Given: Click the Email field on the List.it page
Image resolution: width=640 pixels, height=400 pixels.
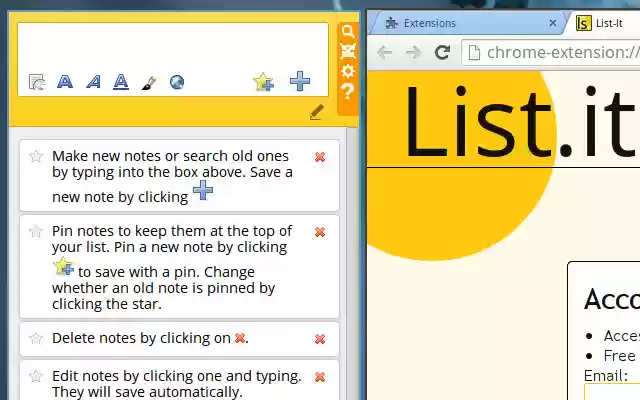Looking at the screenshot, I should click(612, 391).
